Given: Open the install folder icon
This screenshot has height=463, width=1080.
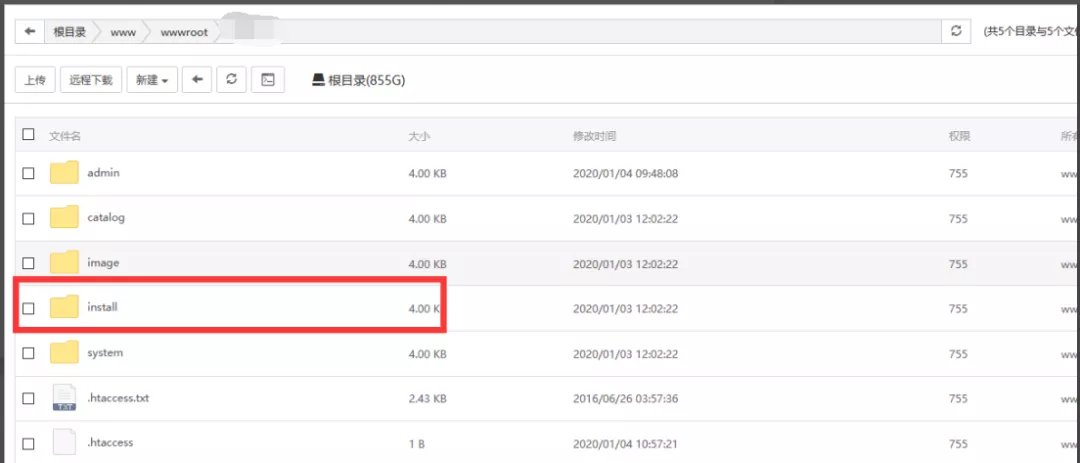Looking at the screenshot, I should click(64, 307).
